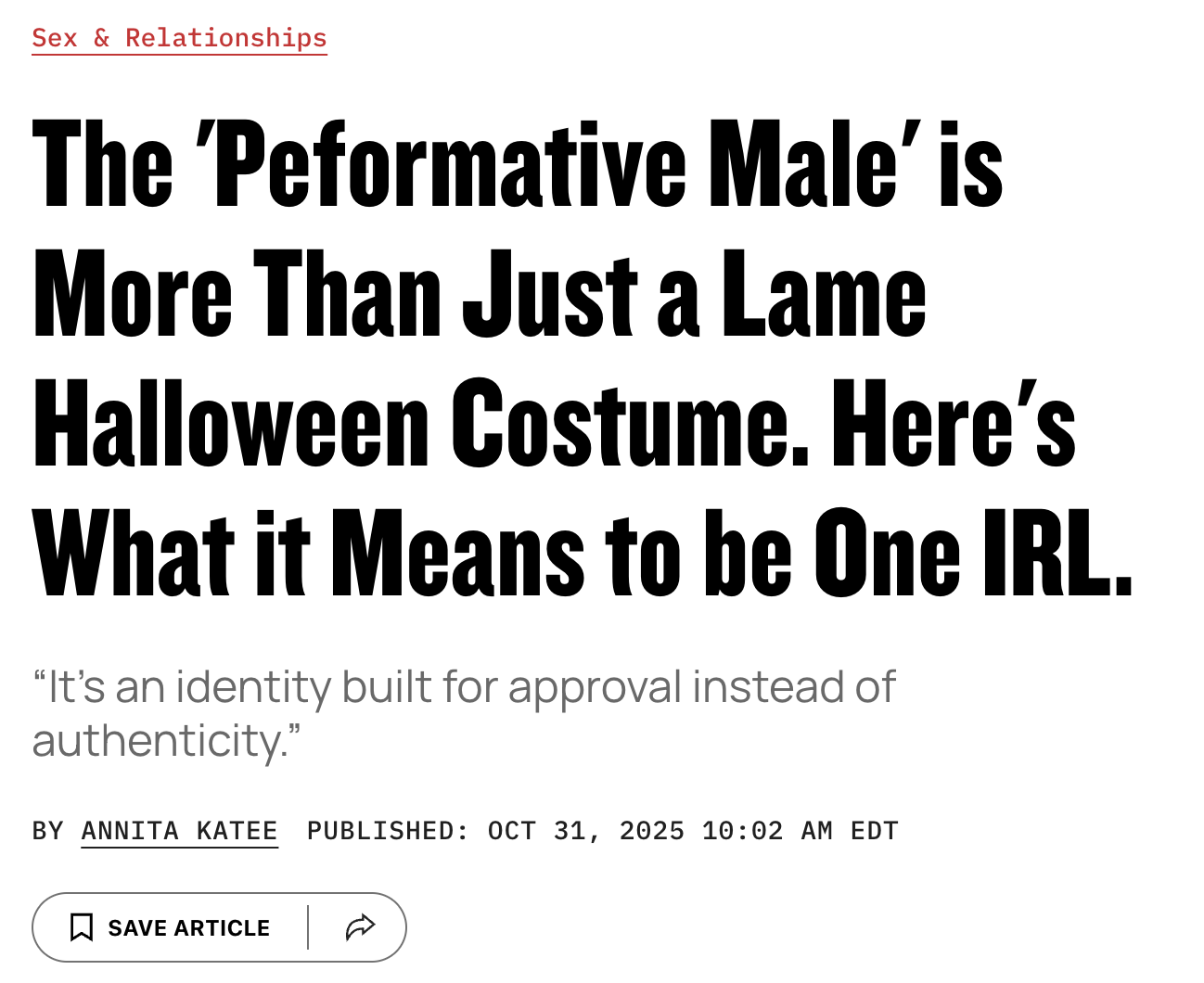Click the bookmark icon beside Save Article
This screenshot has width=1204, height=983.
(82, 927)
